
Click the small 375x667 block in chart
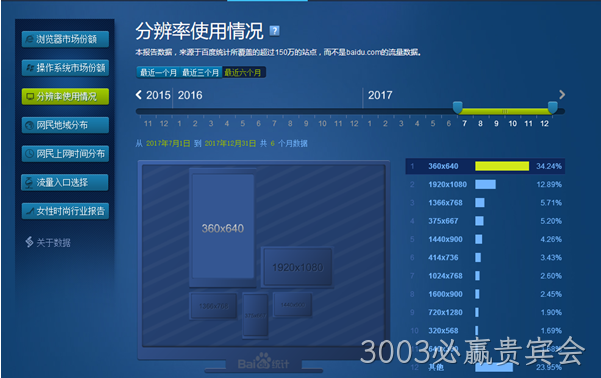pyautogui.click(x=255, y=315)
